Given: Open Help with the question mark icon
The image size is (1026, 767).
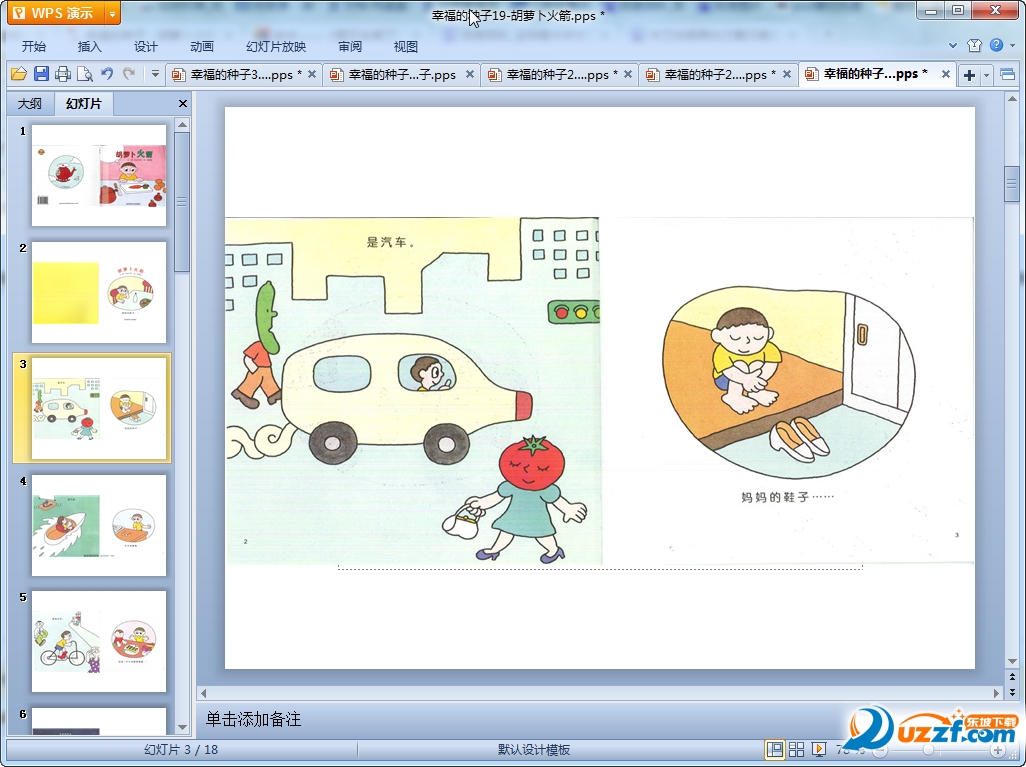Looking at the screenshot, I should tap(996, 45).
